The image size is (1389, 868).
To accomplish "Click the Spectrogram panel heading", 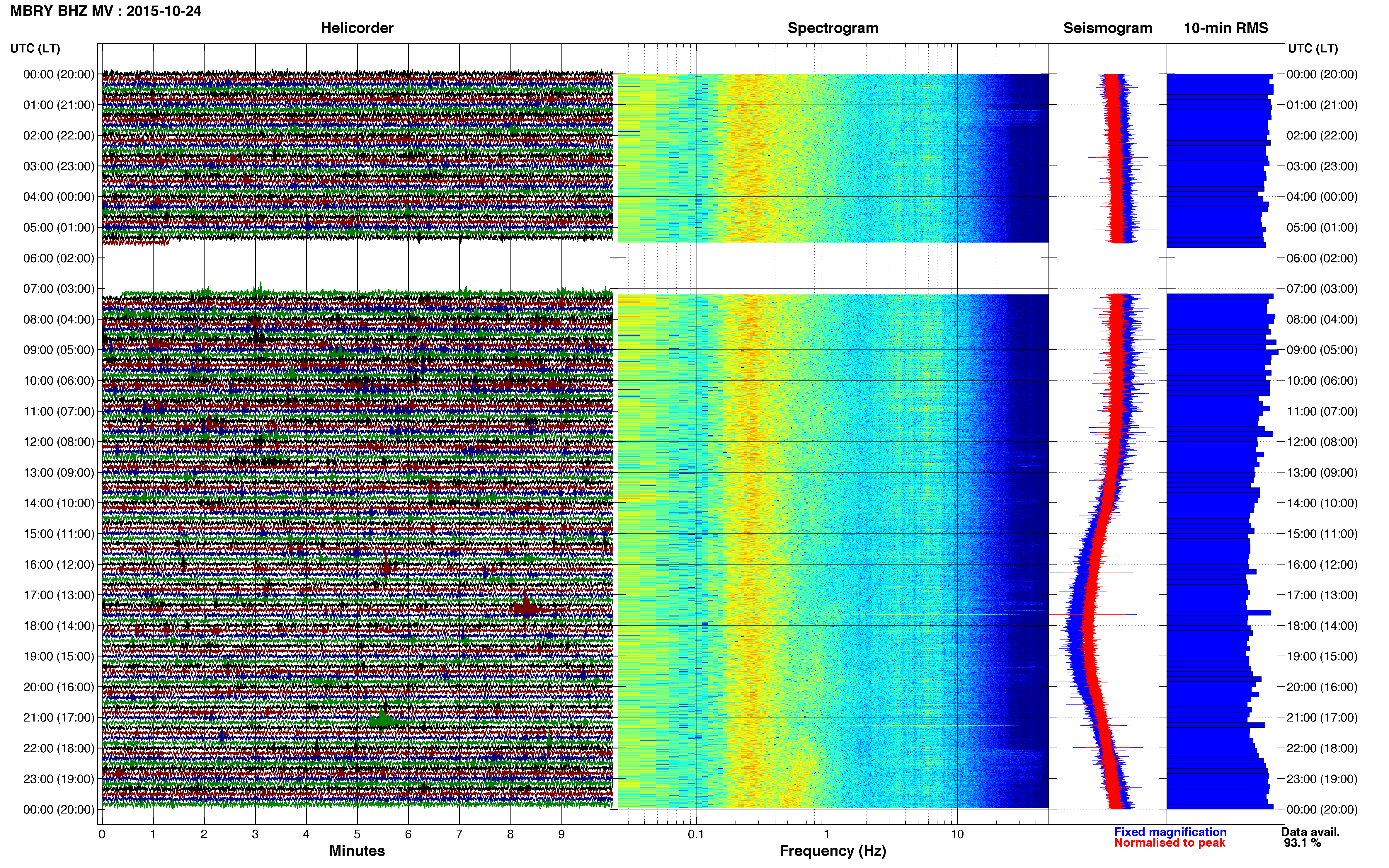I will click(833, 28).
